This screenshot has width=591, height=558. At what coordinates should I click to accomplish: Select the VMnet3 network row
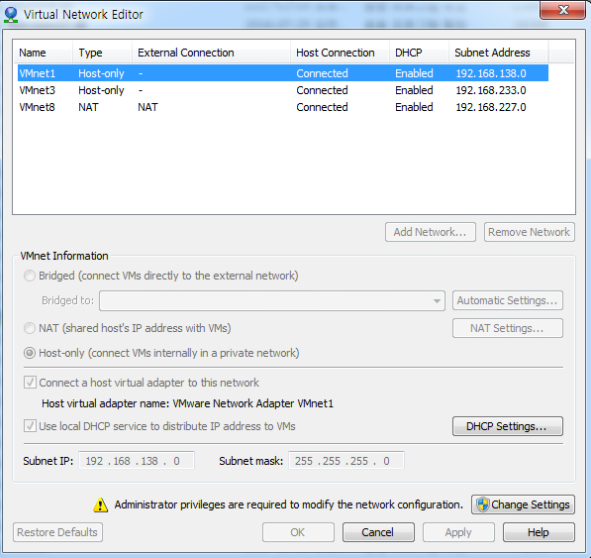click(x=283, y=90)
